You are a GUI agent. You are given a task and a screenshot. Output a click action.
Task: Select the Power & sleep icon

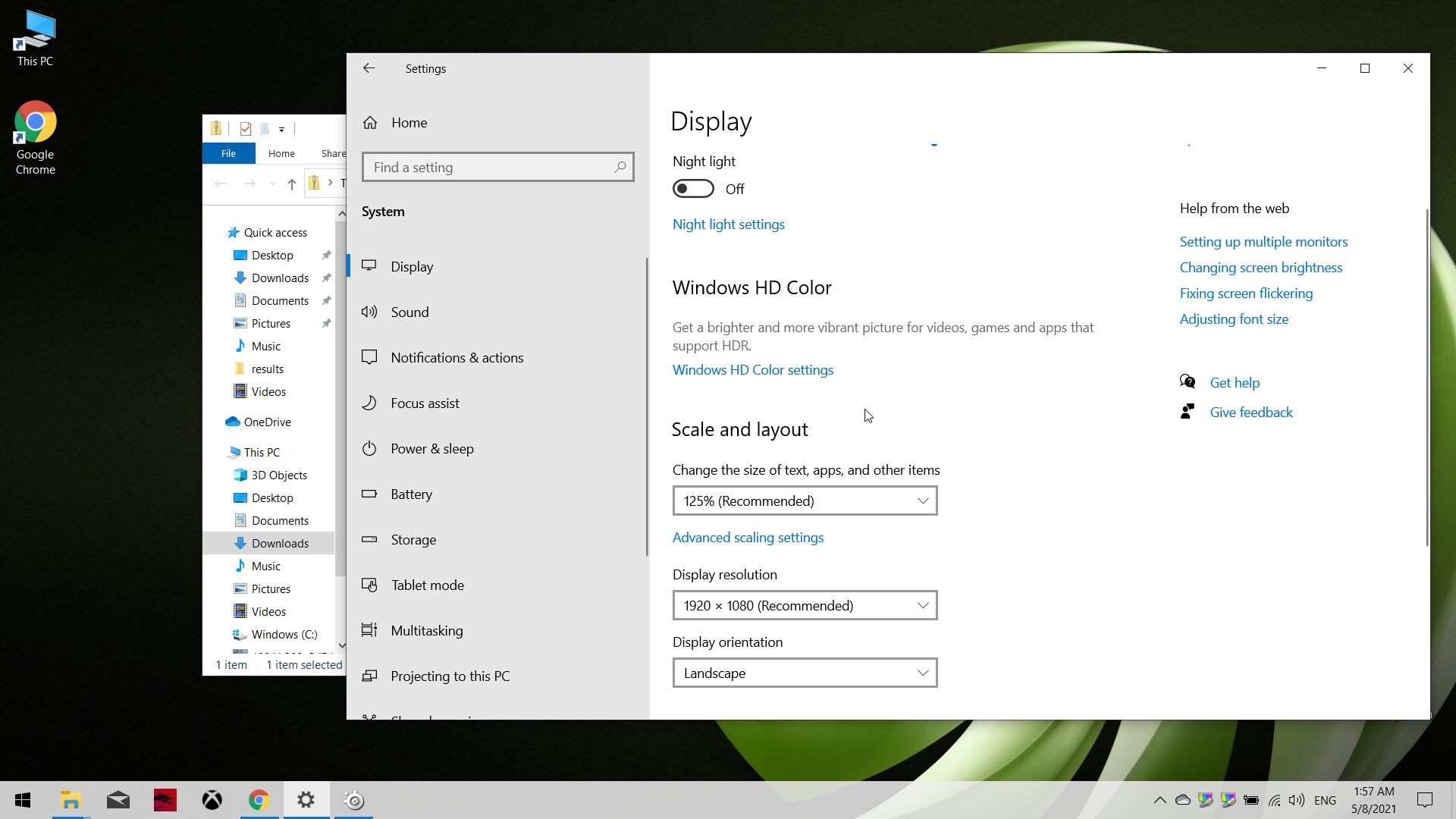pyautogui.click(x=369, y=448)
